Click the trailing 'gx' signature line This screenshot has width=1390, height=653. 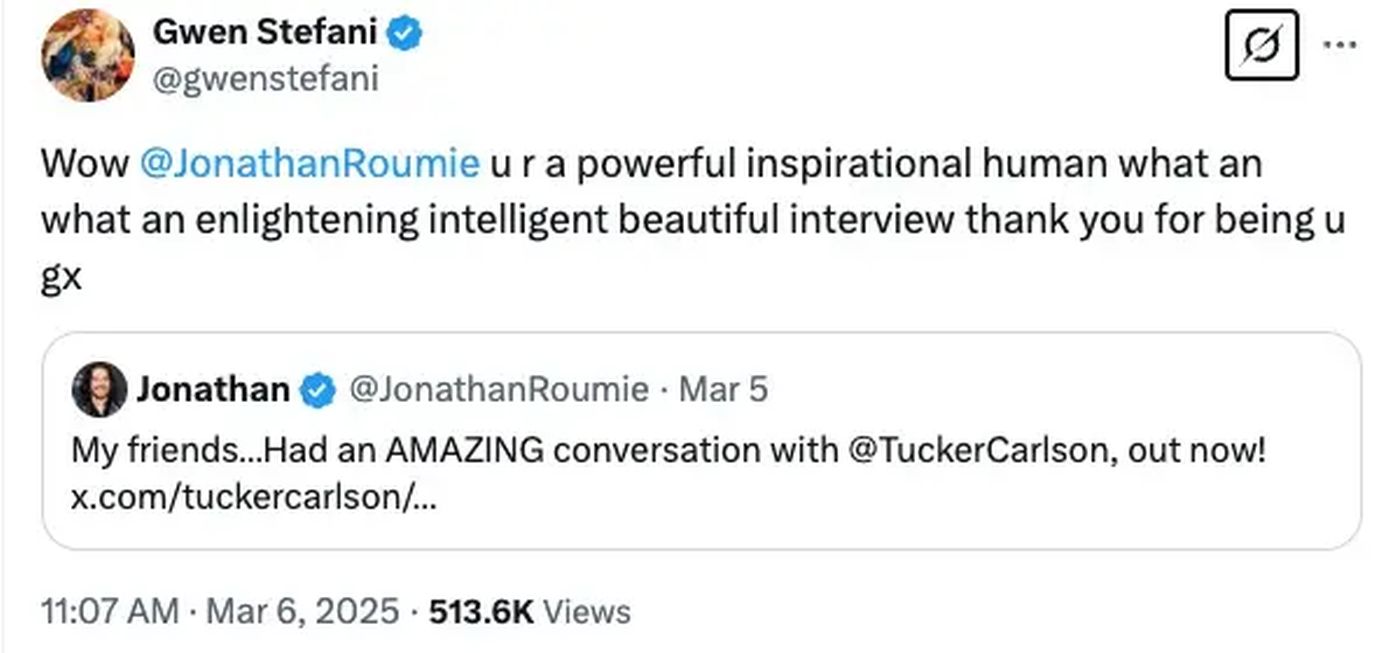60,279
